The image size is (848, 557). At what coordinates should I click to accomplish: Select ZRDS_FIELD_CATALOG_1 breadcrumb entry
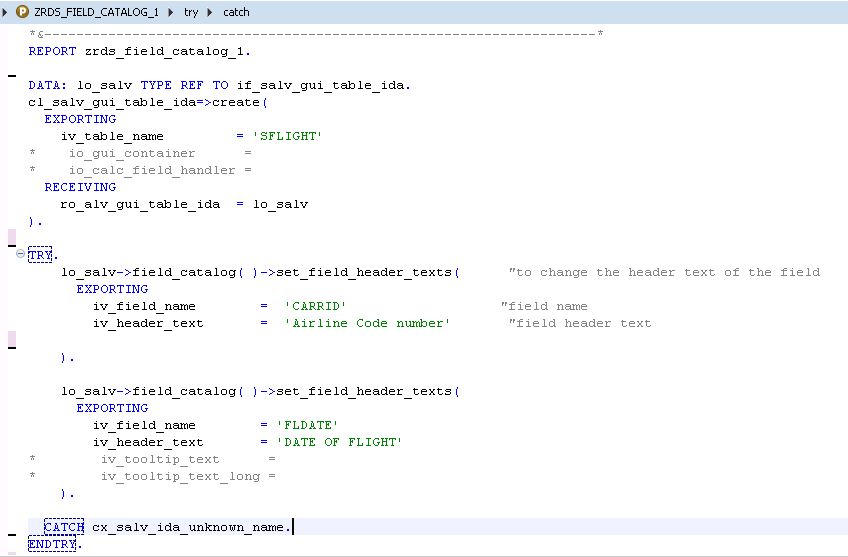tap(96, 12)
